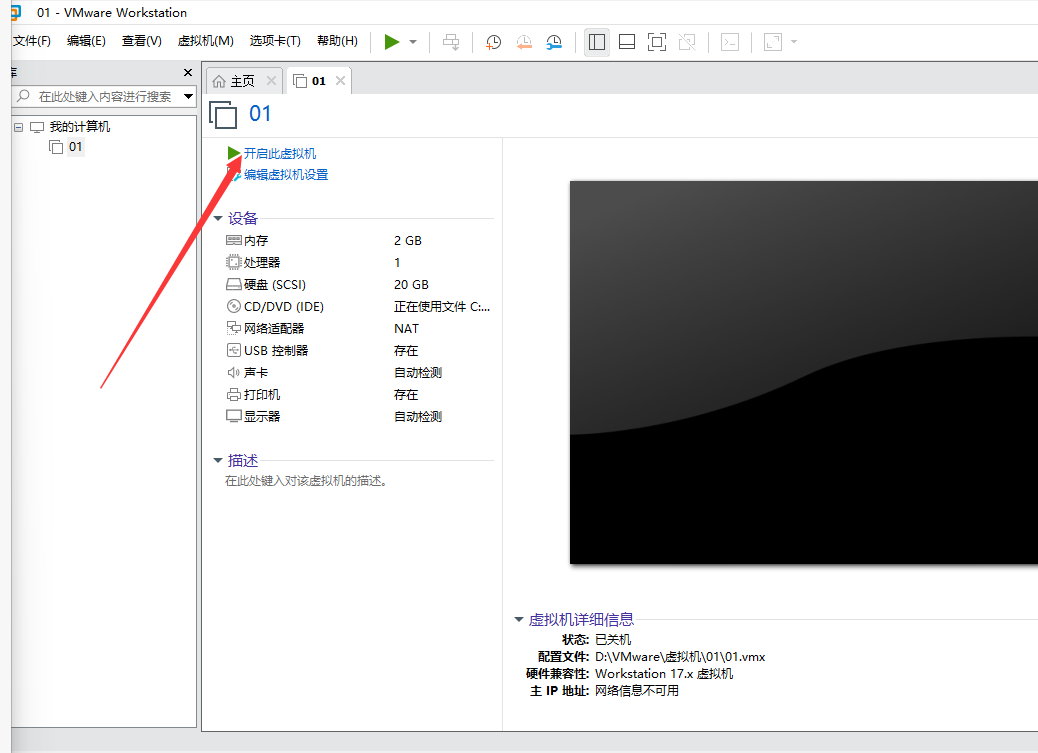Click the memory value 2 GB
This screenshot has height=753, width=1038.
tap(408, 240)
